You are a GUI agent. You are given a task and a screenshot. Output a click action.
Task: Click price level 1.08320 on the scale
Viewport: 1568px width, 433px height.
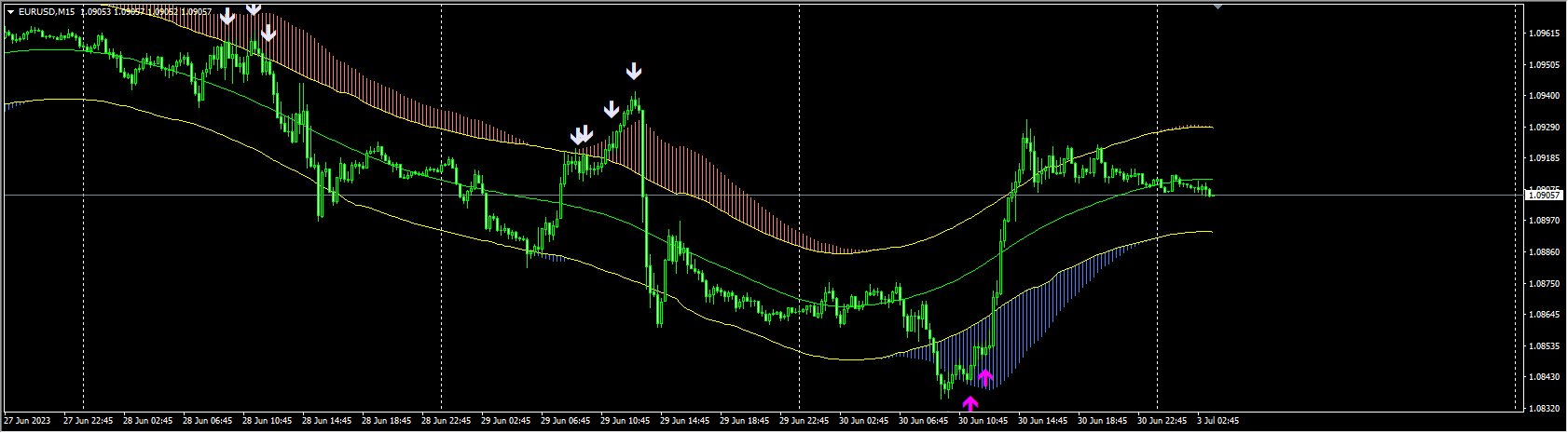1544,409
